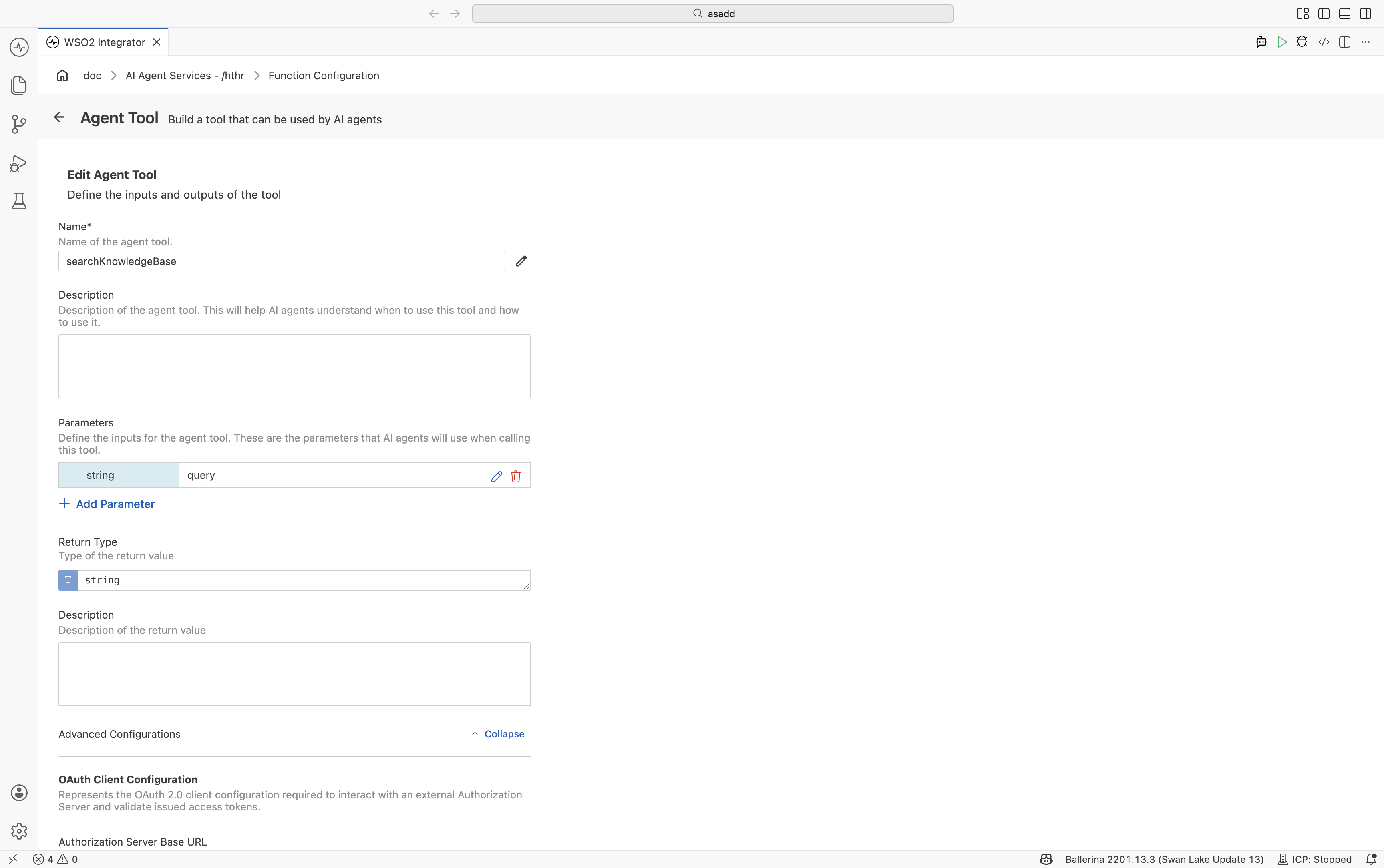This screenshot has height=868, width=1384.
Task: Click the asadd command center search box
Action: pyautogui.click(x=712, y=14)
